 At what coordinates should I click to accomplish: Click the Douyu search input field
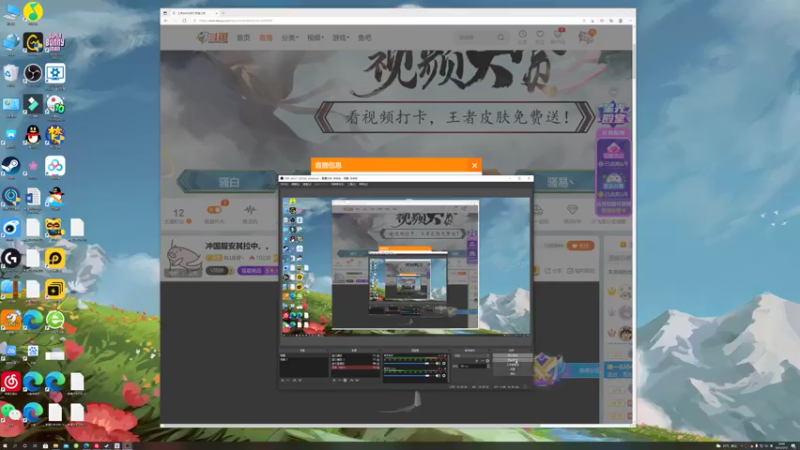coord(476,37)
